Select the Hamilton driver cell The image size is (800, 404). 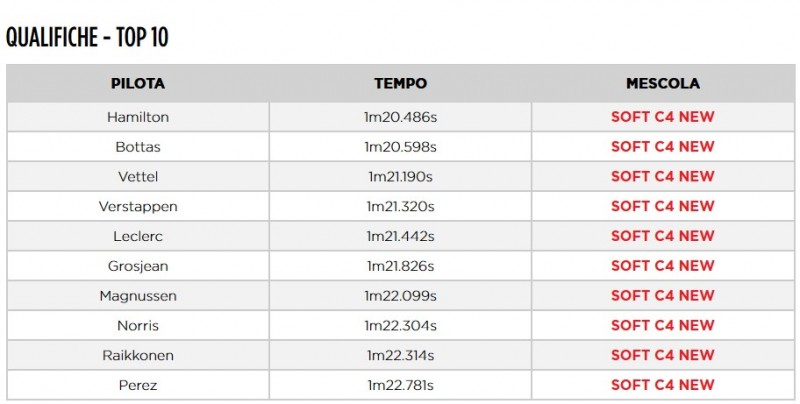(x=138, y=117)
